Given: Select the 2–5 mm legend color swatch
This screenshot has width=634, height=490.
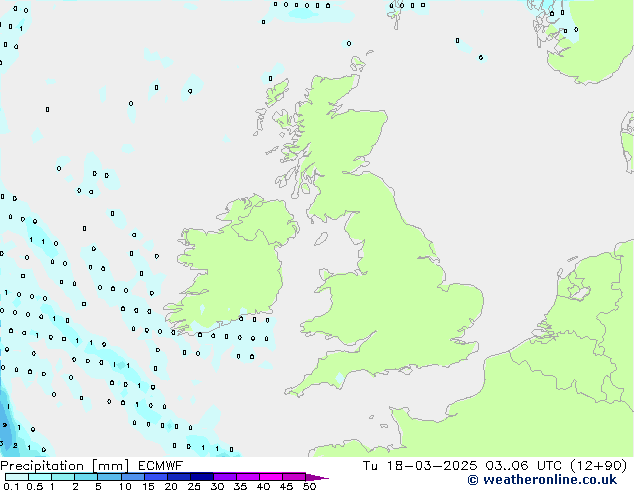Looking at the screenshot, I should (x=86, y=477).
